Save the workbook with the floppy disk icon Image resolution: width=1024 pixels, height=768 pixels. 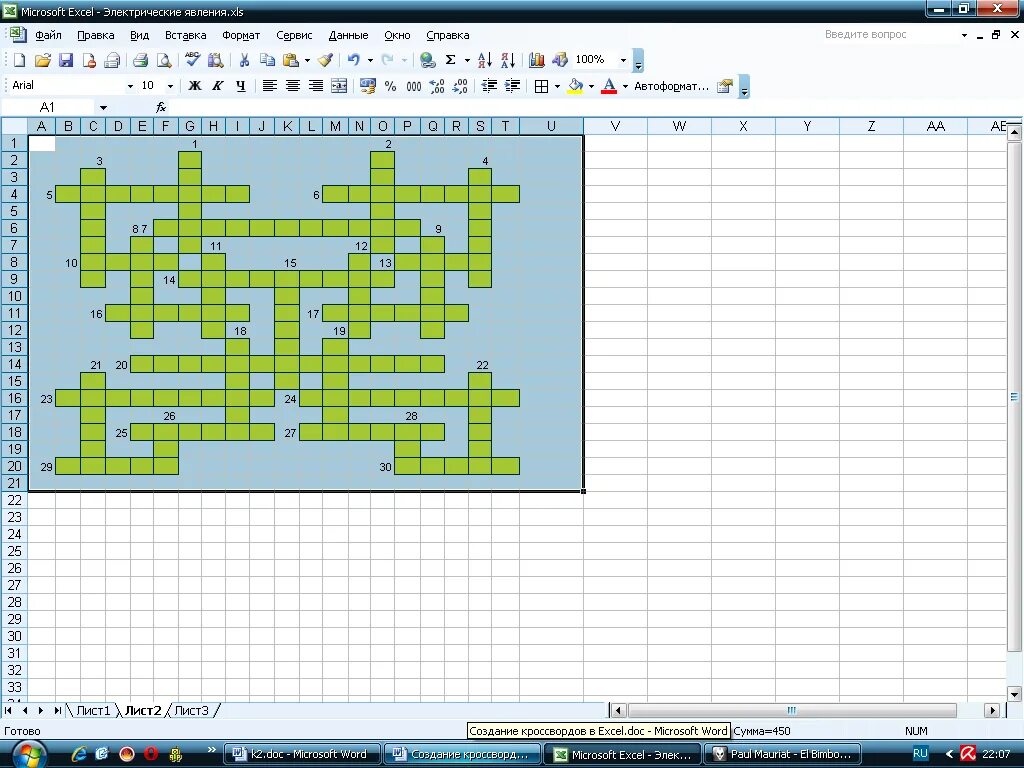pos(66,60)
